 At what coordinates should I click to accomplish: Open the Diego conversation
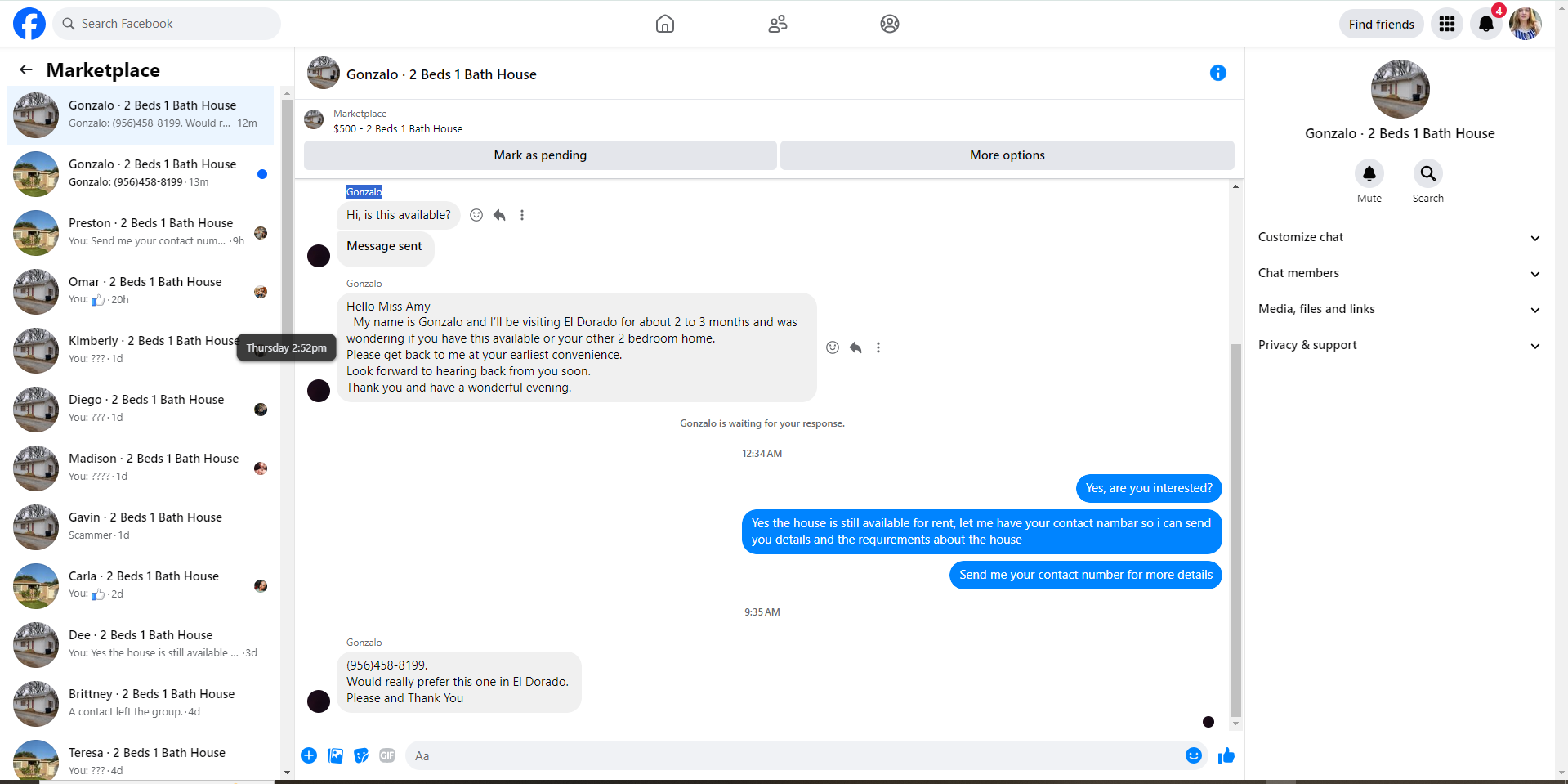click(141, 410)
